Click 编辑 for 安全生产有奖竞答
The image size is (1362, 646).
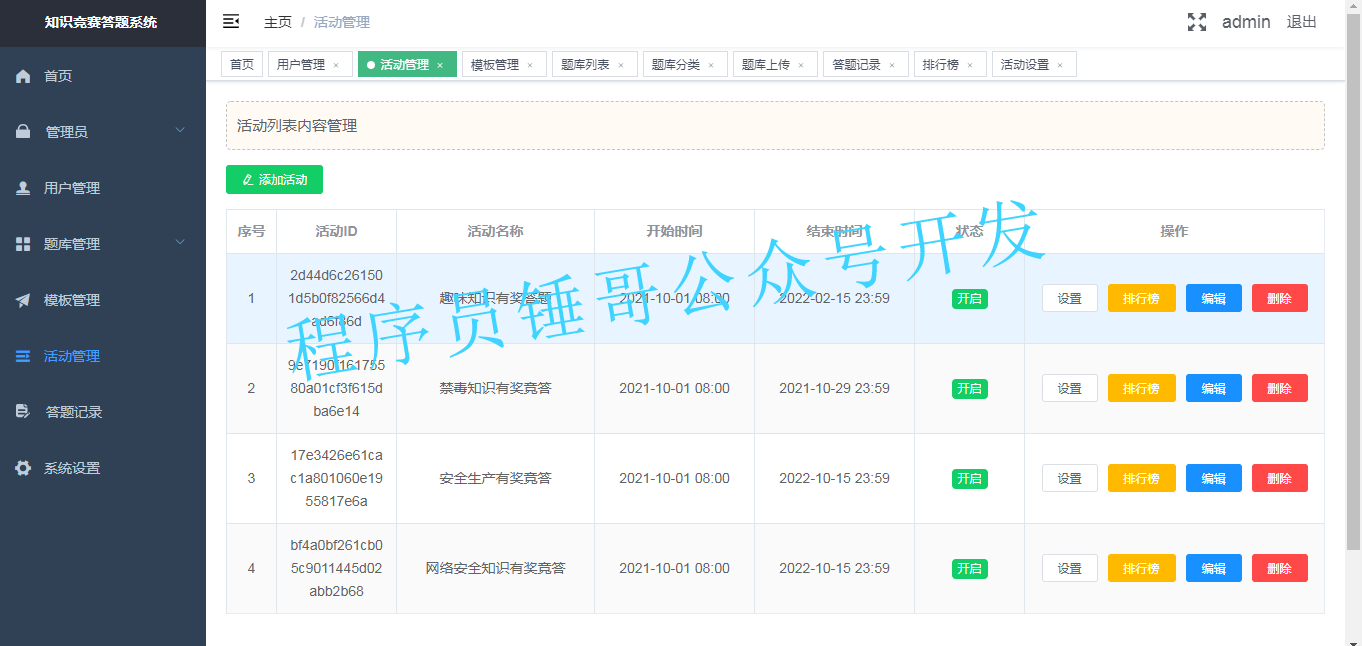[1214, 478]
